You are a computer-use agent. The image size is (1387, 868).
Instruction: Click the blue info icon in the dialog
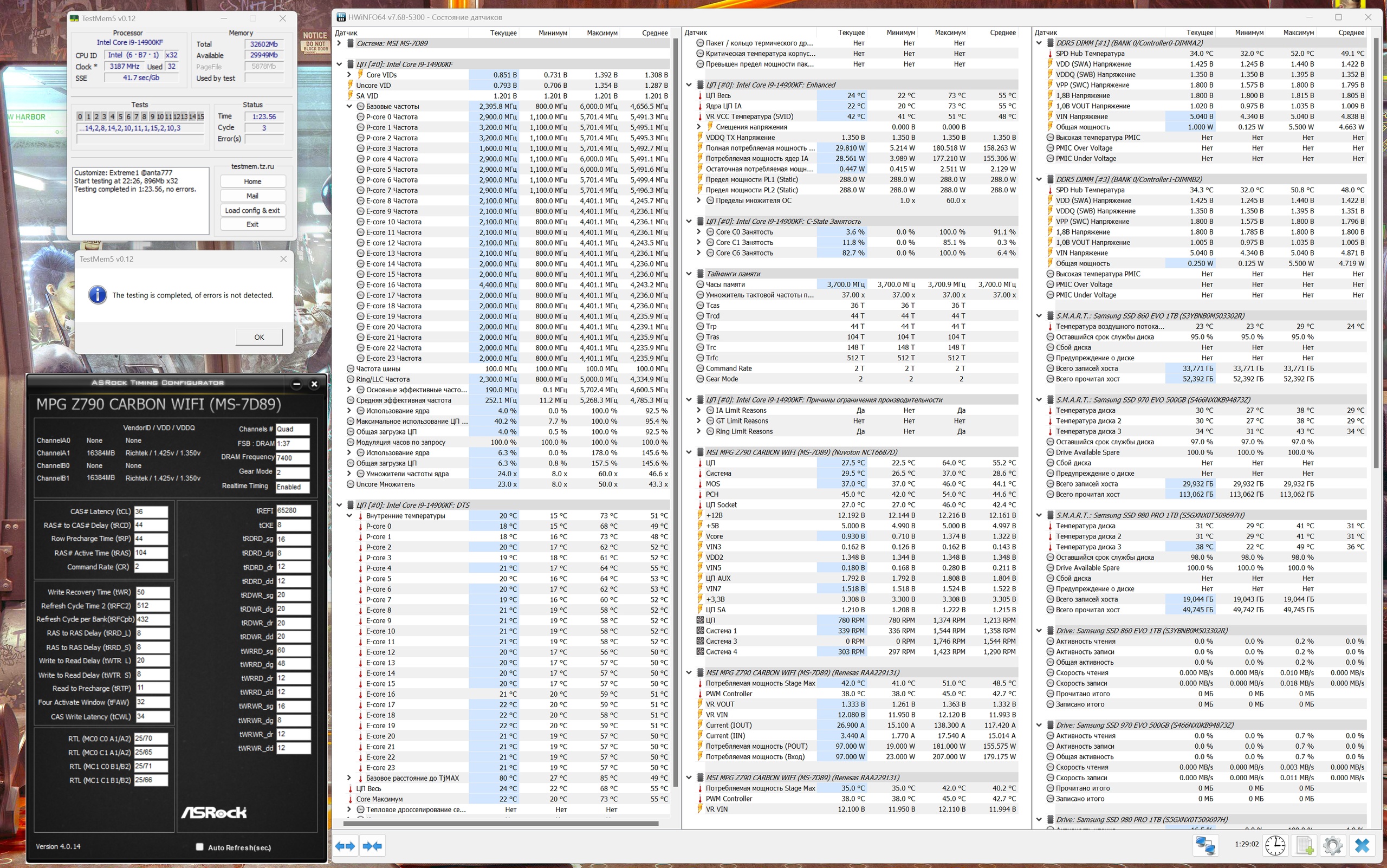point(98,295)
